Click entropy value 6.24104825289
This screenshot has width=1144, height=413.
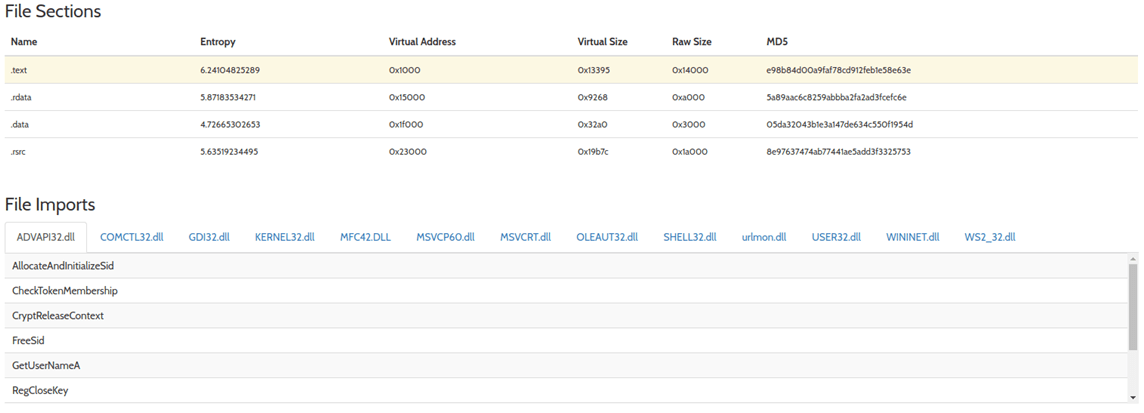coord(230,70)
